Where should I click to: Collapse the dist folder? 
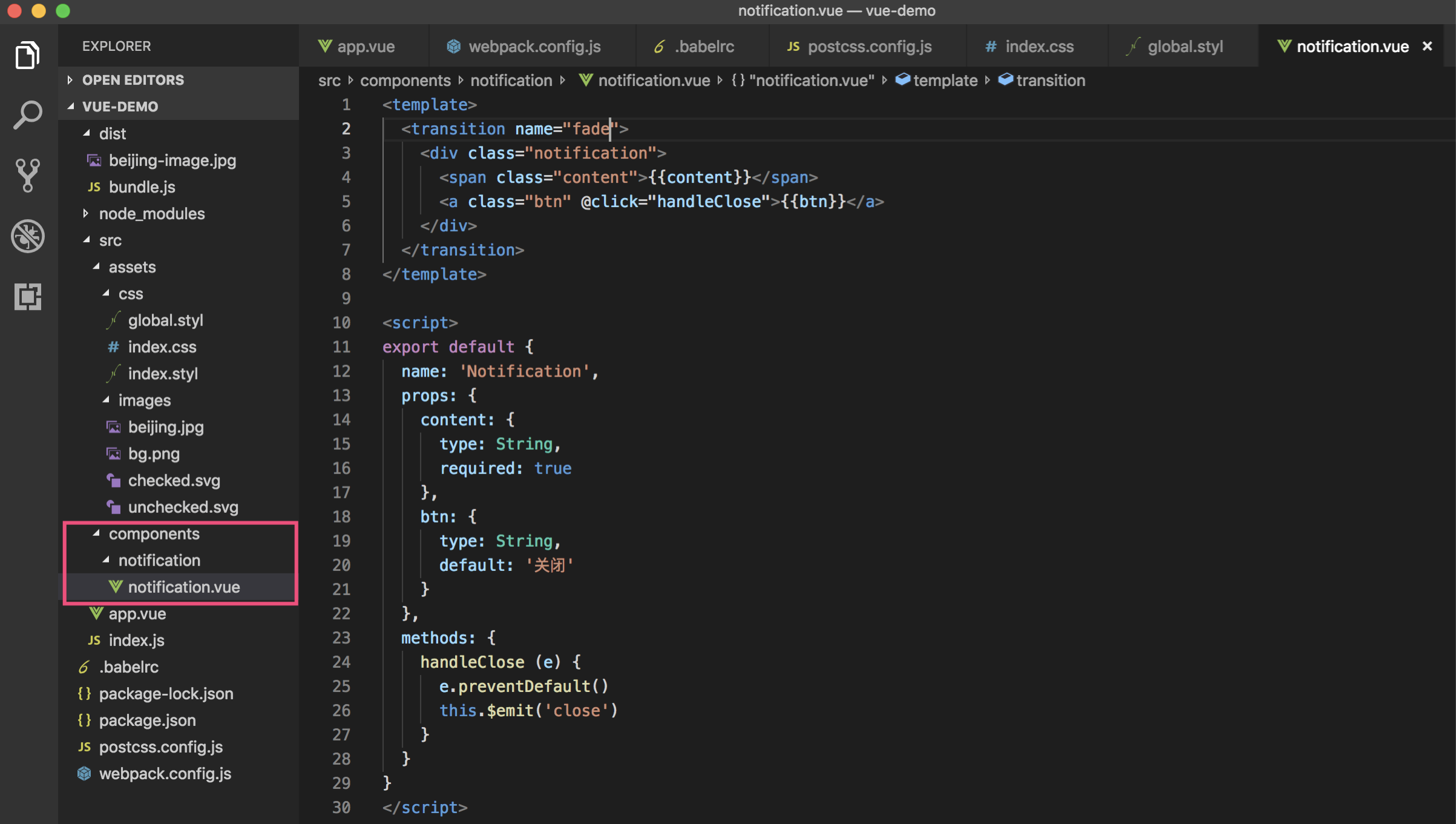(86, 133)
